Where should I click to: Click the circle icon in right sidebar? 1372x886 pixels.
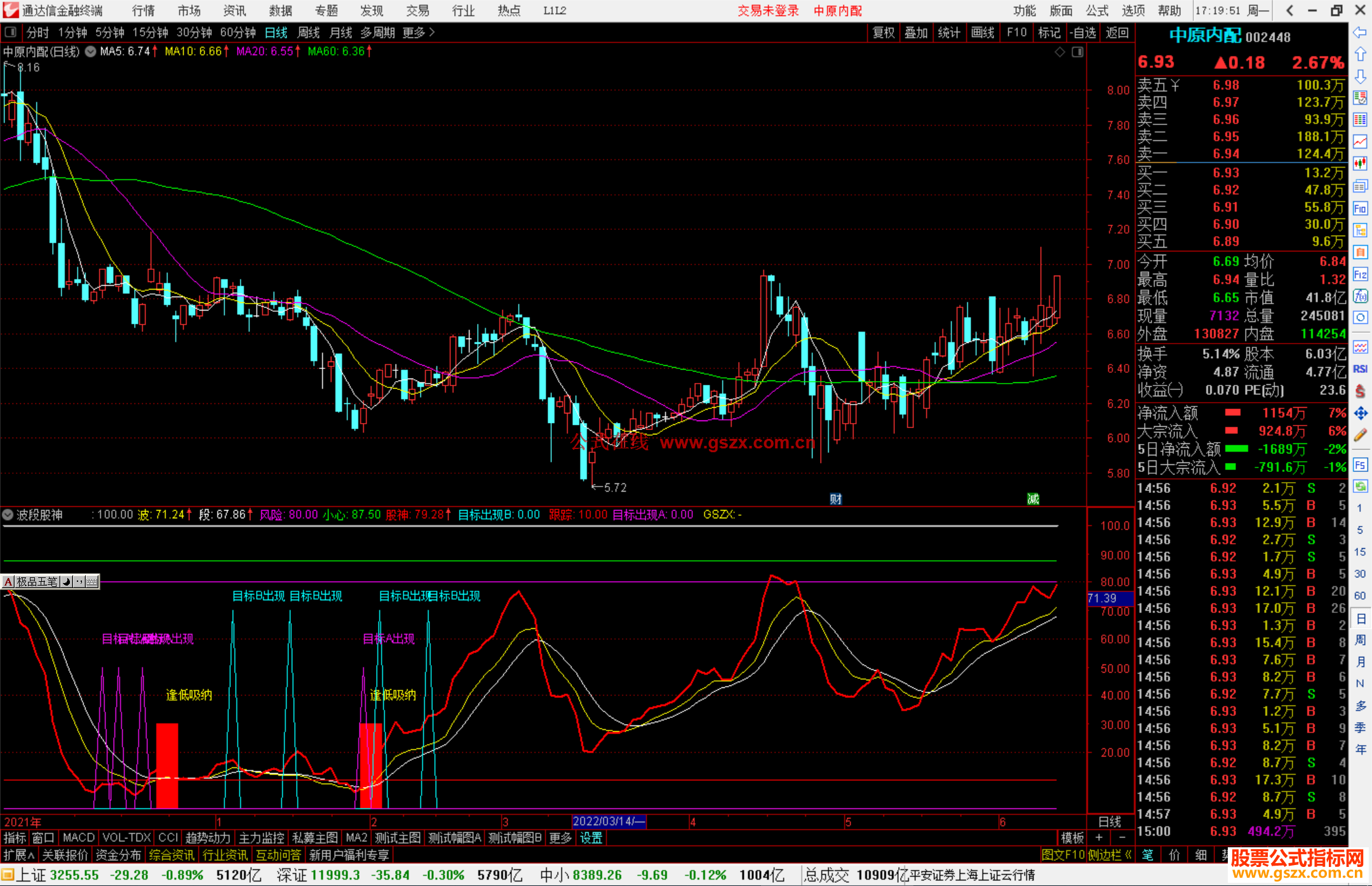(1360, 318)
